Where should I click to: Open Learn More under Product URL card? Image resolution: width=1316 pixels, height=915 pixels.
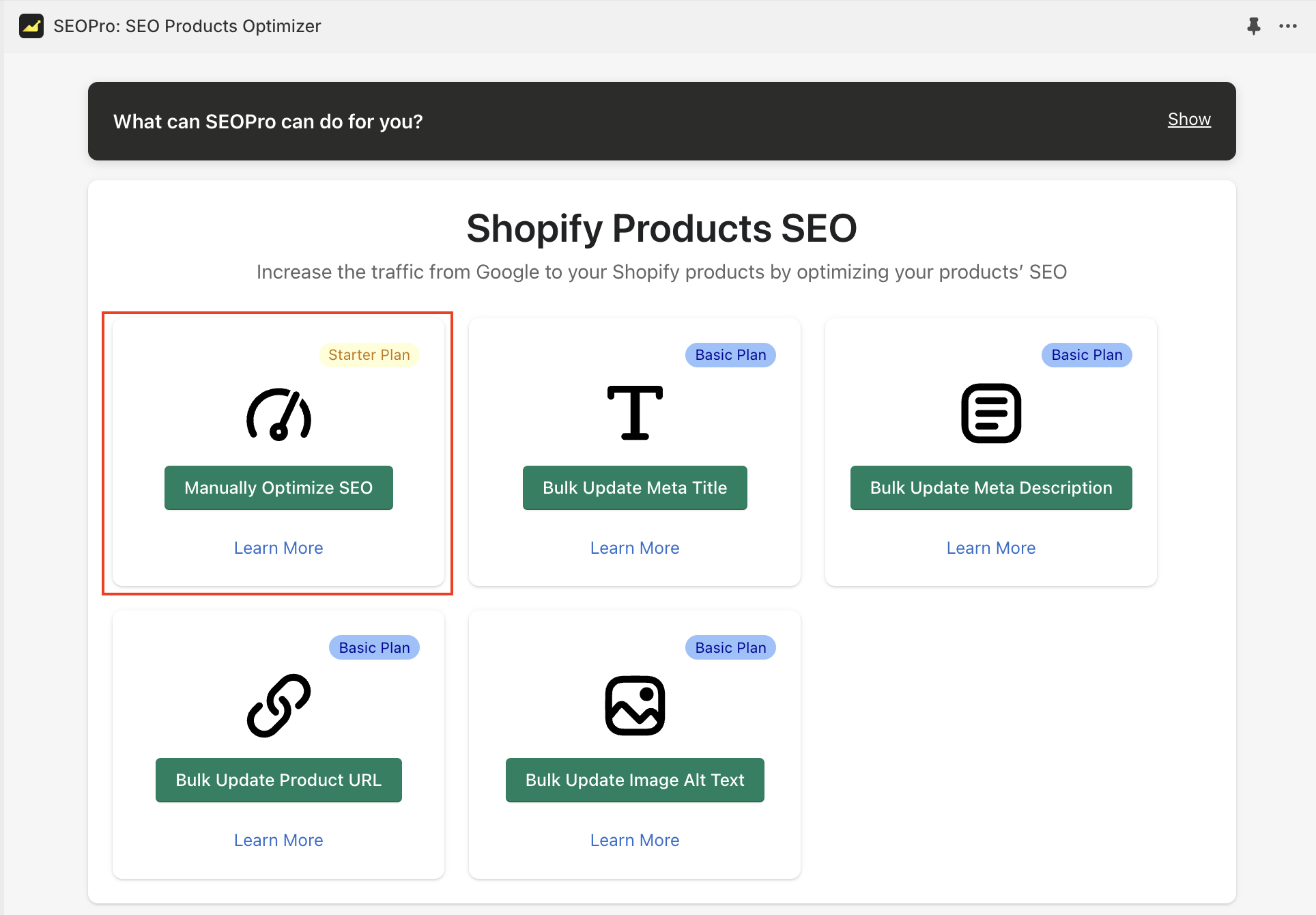(278, 840)
